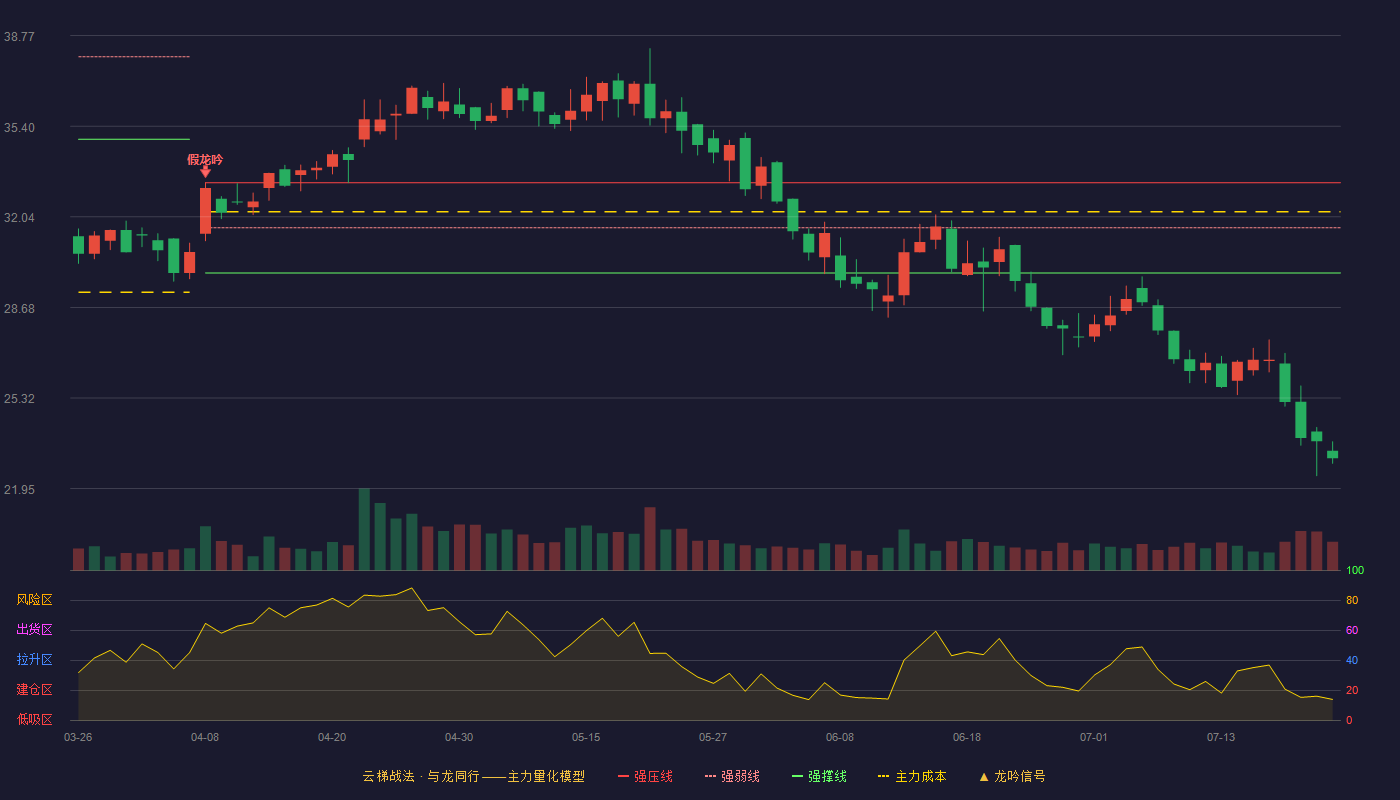Click the 假龙吟 signal label
This screenshot has height=800, width=1400.
click(205, 159)
